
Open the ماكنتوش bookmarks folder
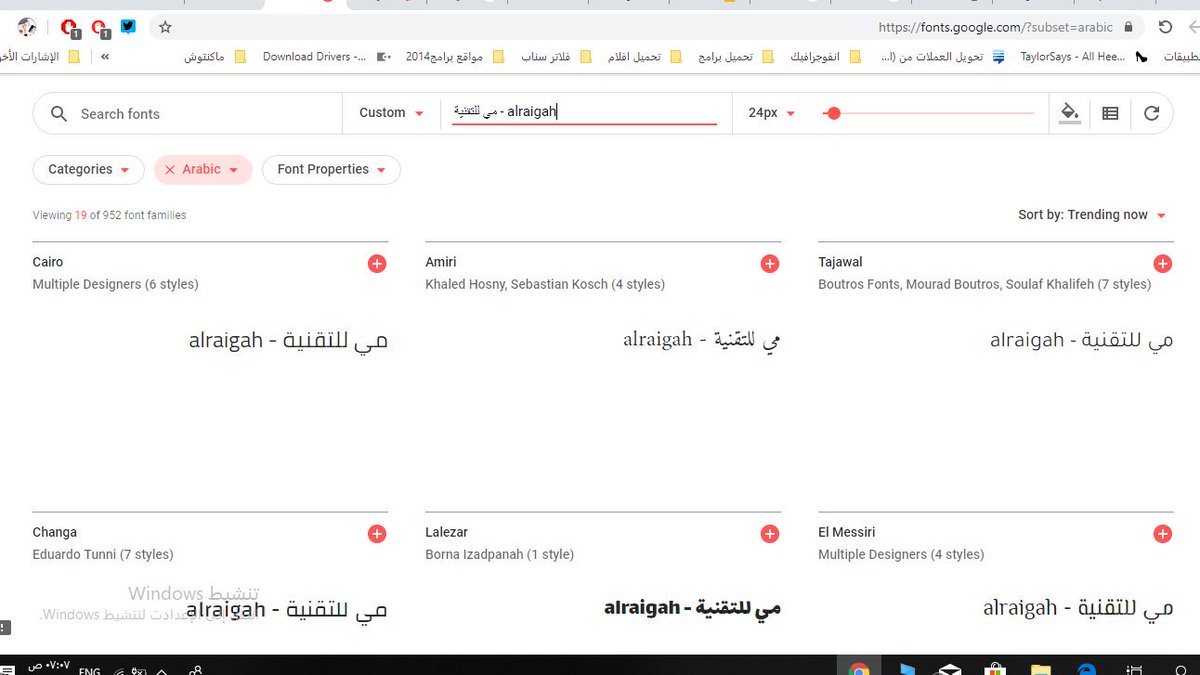click(215, 57)
